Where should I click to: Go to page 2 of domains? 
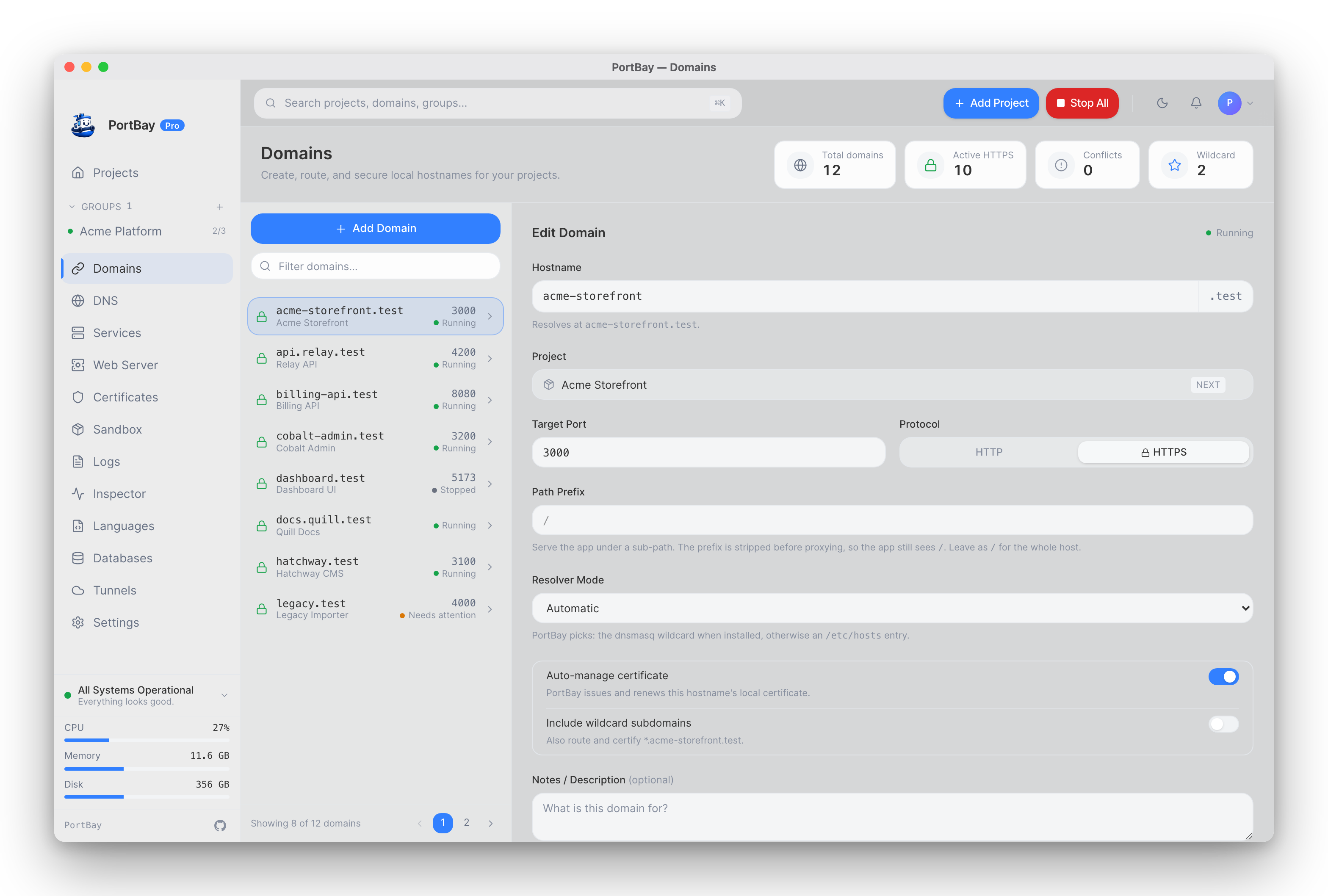[x=466, y=823]
